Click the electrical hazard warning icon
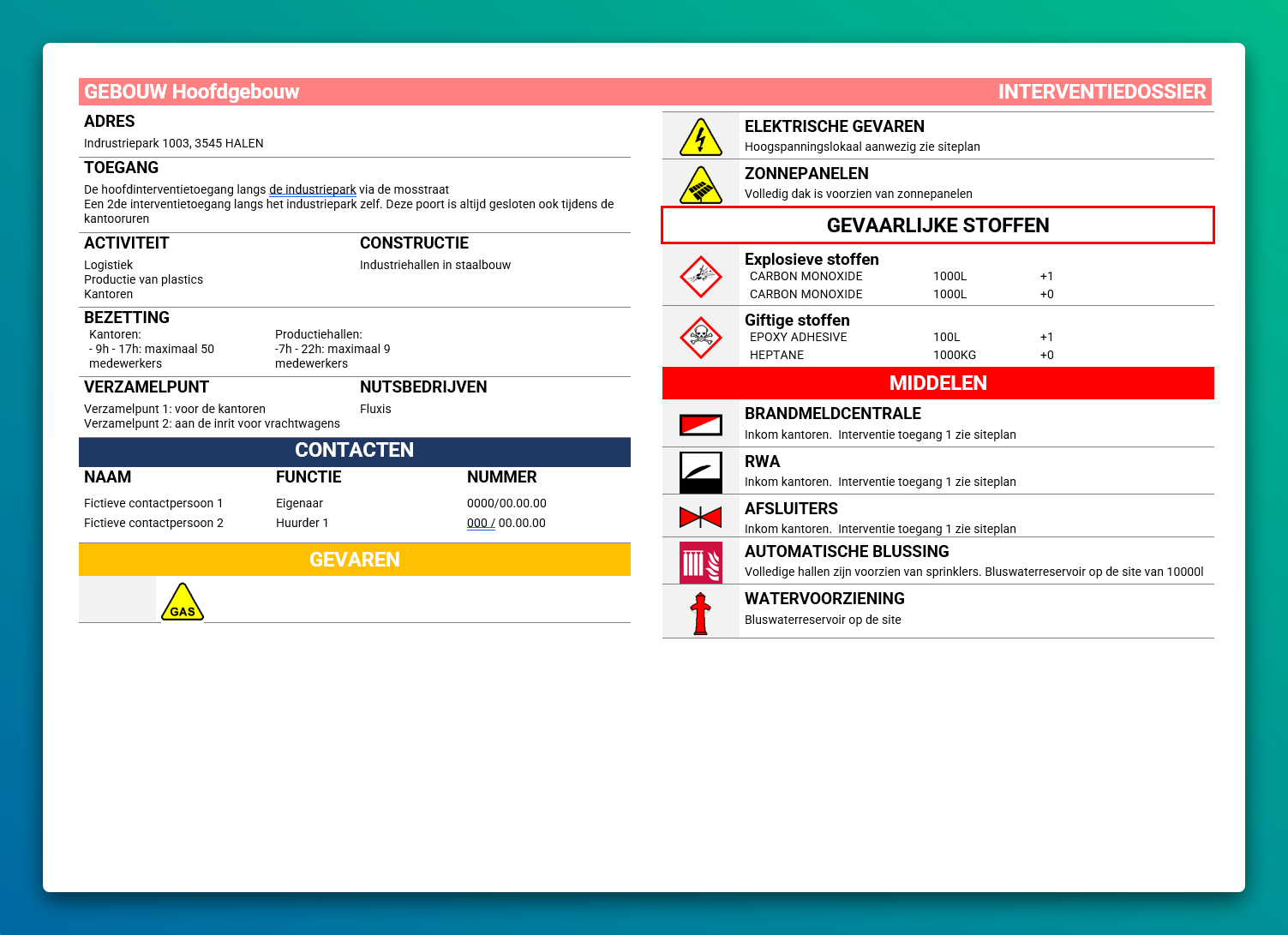The image size is (1288, 935). pyautogui.click(x=700, y=137)
